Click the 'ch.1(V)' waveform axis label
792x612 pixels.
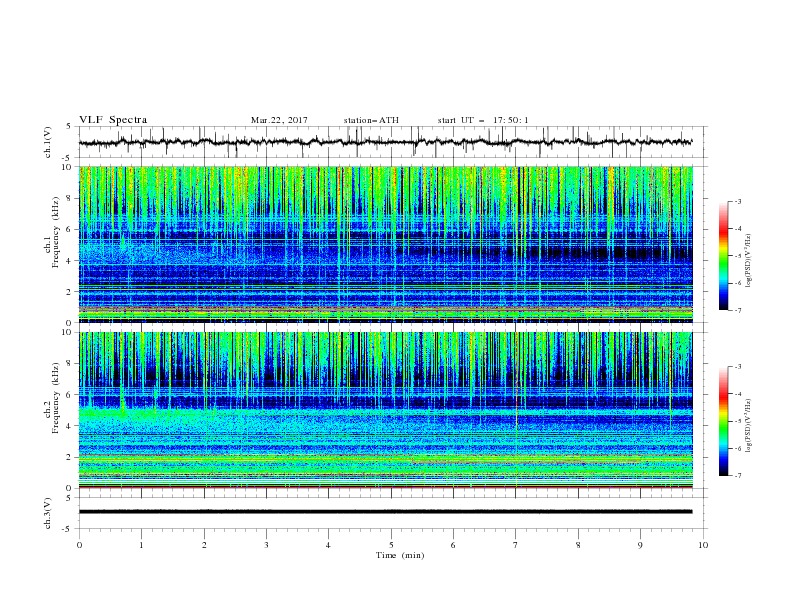[47, 142]
